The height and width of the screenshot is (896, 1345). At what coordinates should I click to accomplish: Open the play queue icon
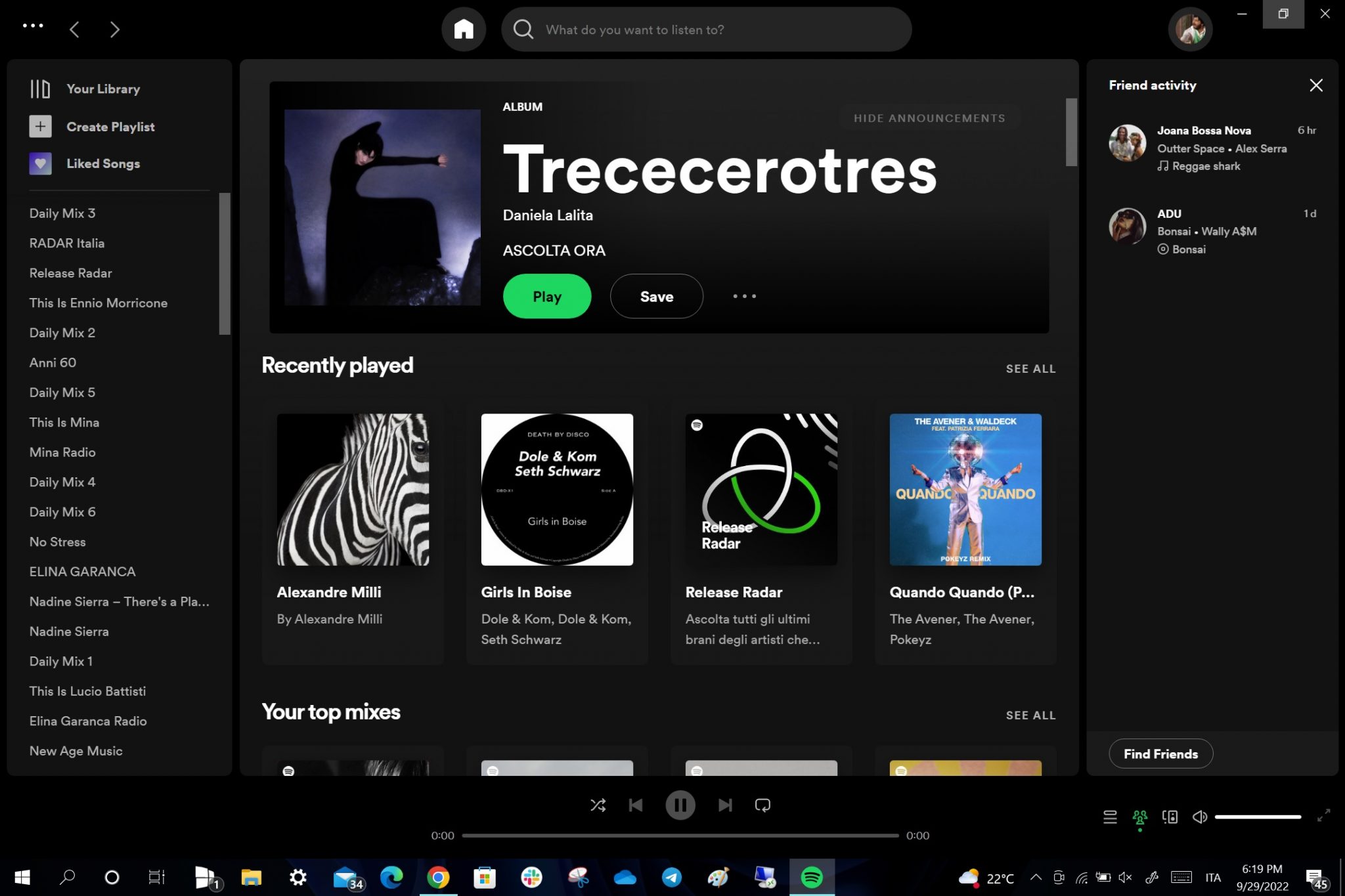coord(1110,817)
